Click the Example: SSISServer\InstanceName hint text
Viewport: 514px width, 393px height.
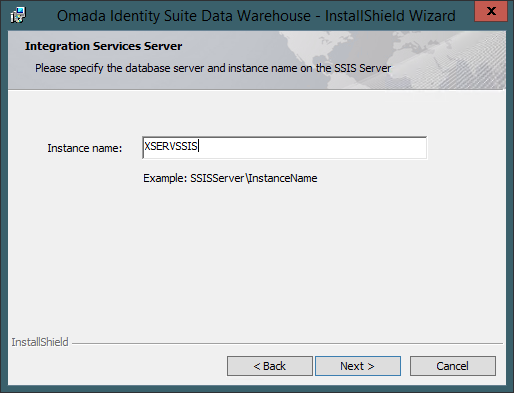(x=230, y=178)
